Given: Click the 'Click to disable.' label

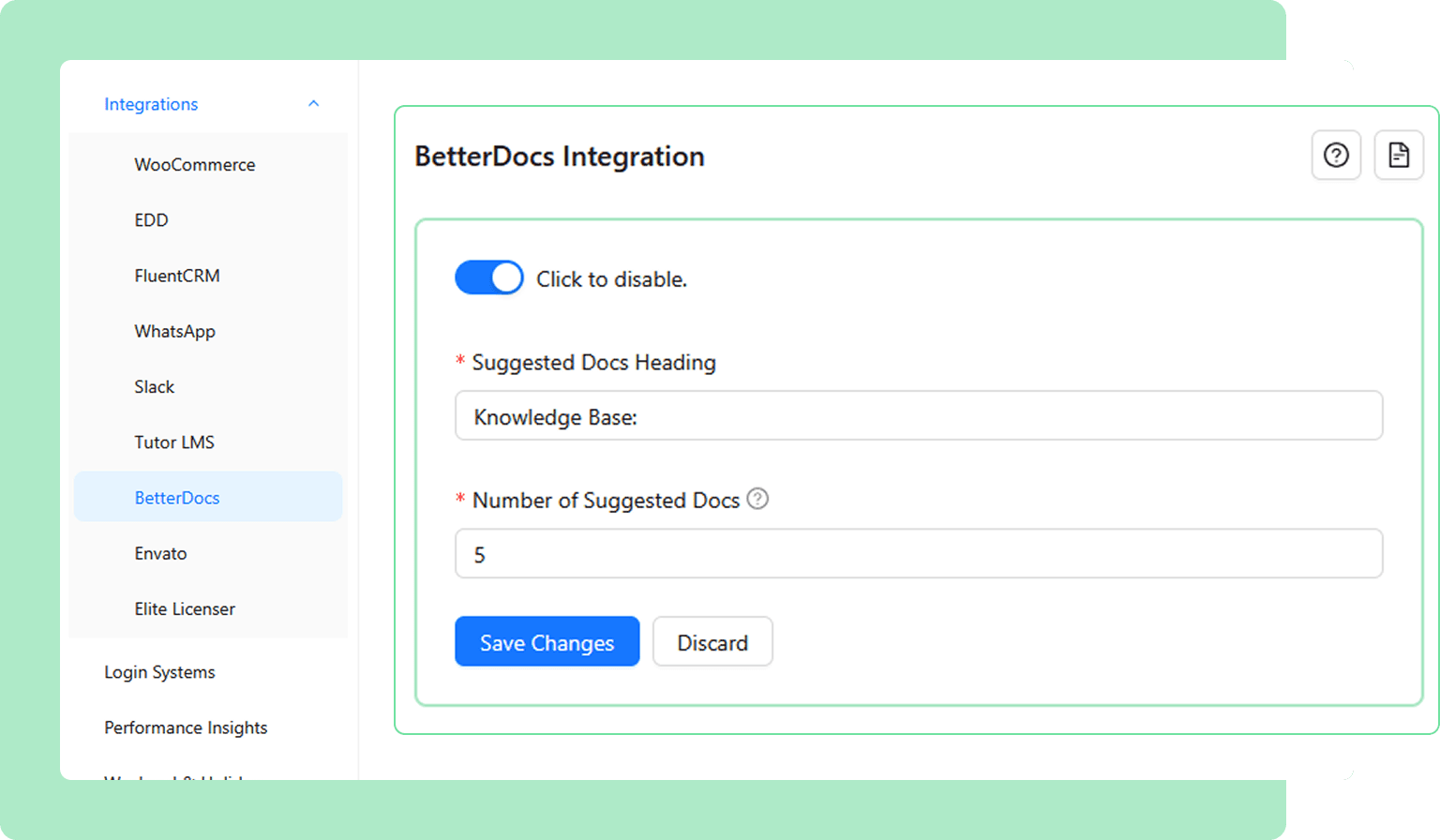Looking at the screenshot, I should [611, 279].
